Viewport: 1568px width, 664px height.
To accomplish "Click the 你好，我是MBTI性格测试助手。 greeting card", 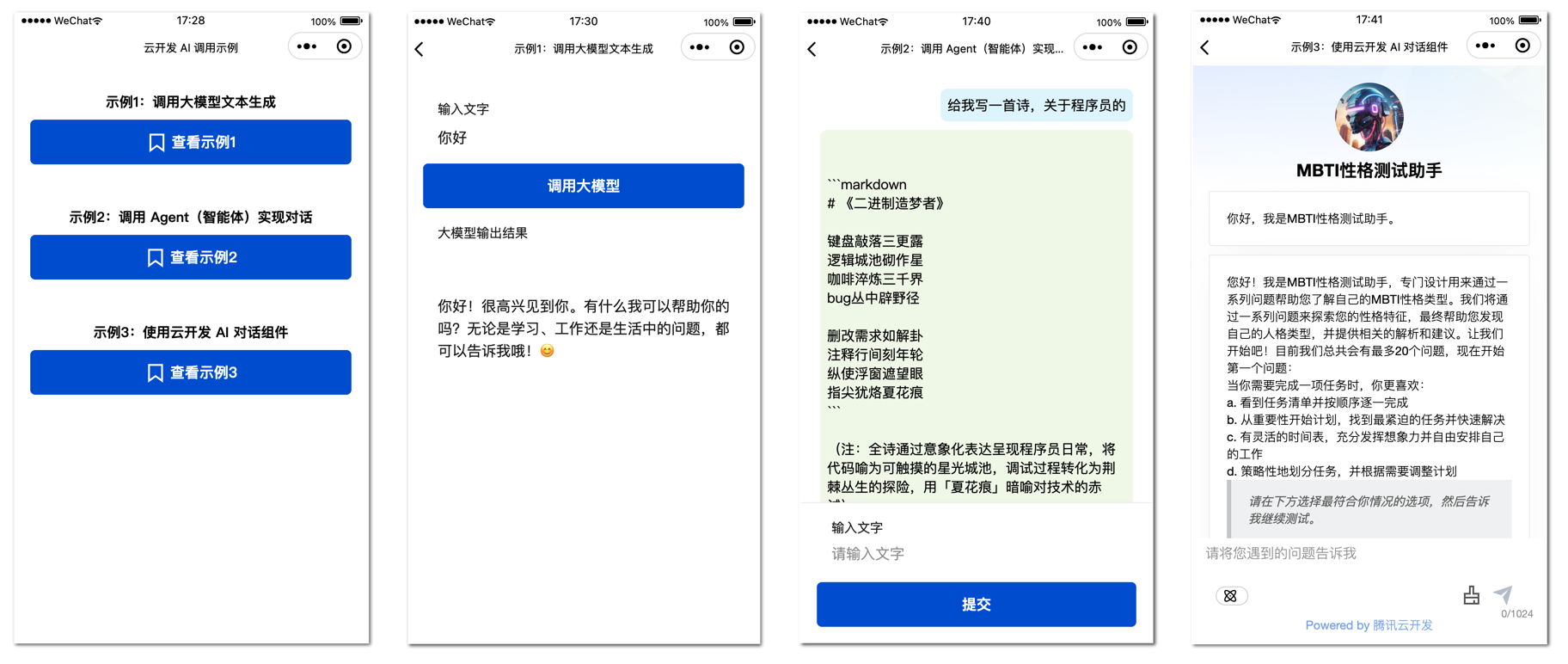I will pos(1369,218).
